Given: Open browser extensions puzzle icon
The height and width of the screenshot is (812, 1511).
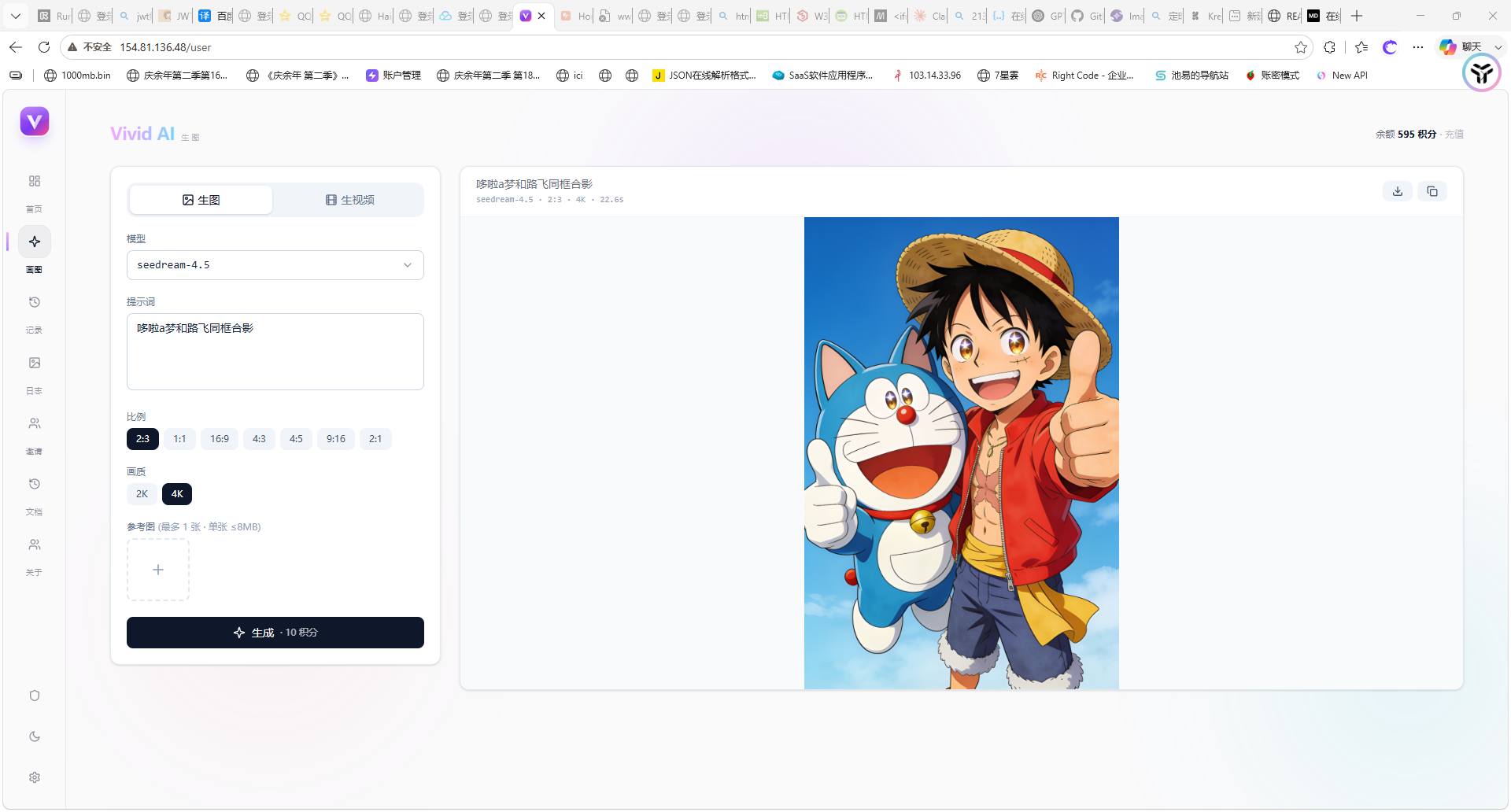Looking at the screenshot, I should (x=1330, y=47).
